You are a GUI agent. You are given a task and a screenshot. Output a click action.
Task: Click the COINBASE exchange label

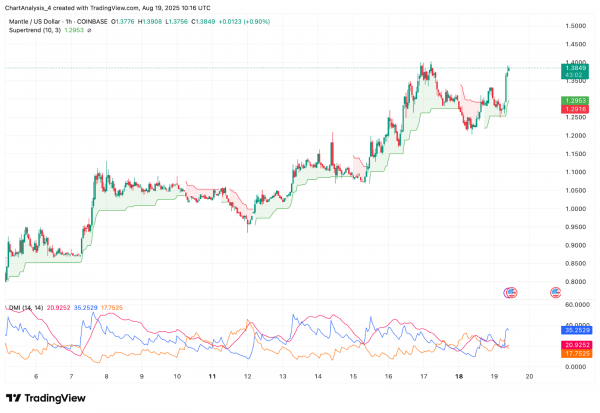pos(92,22)
